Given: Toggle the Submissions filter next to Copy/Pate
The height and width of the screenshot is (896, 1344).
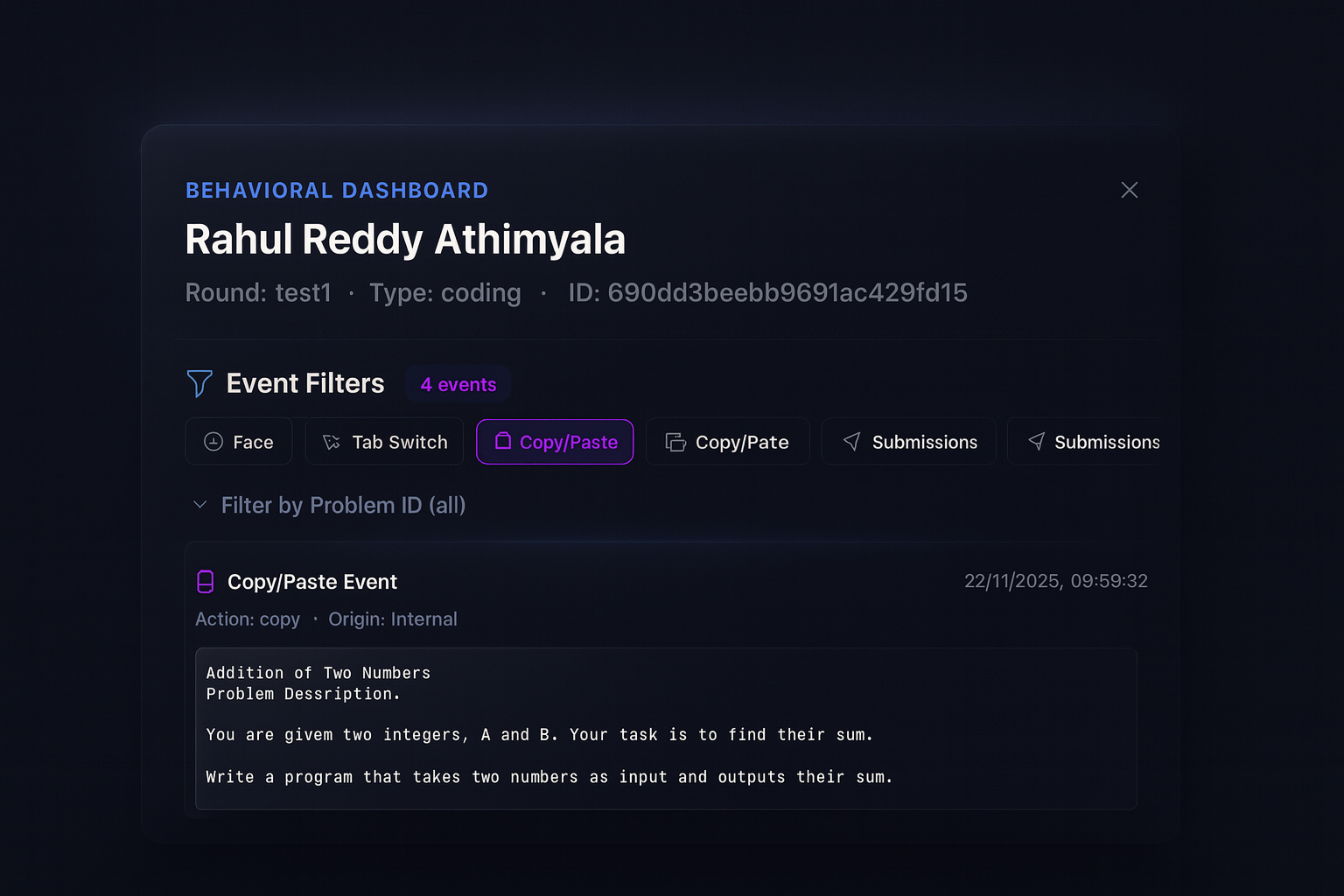Looking at the screenshot, I should 909,442.
